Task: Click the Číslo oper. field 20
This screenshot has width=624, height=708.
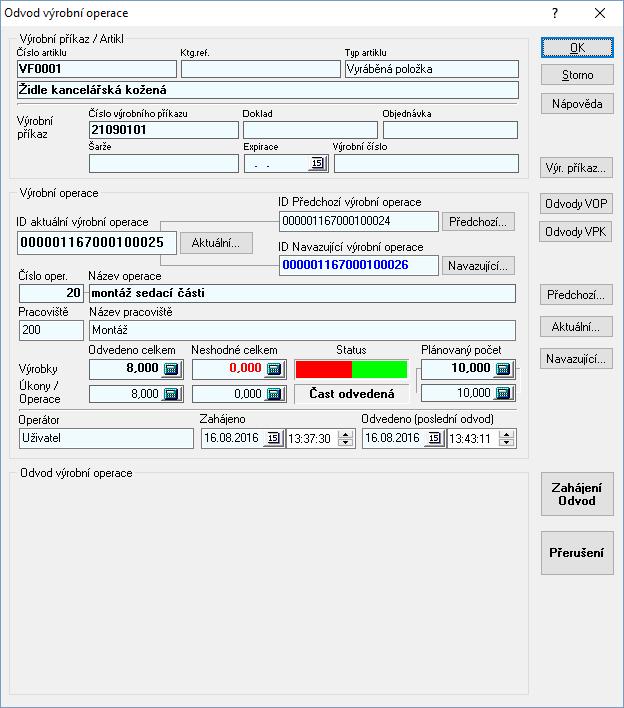Action: (x=51, y=293)
